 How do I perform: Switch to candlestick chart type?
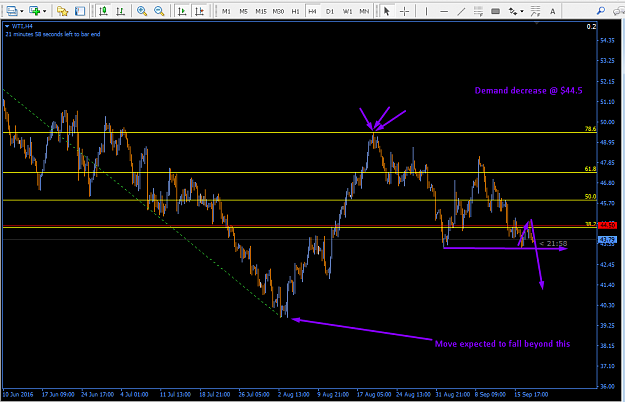click(x=103, y=11)
